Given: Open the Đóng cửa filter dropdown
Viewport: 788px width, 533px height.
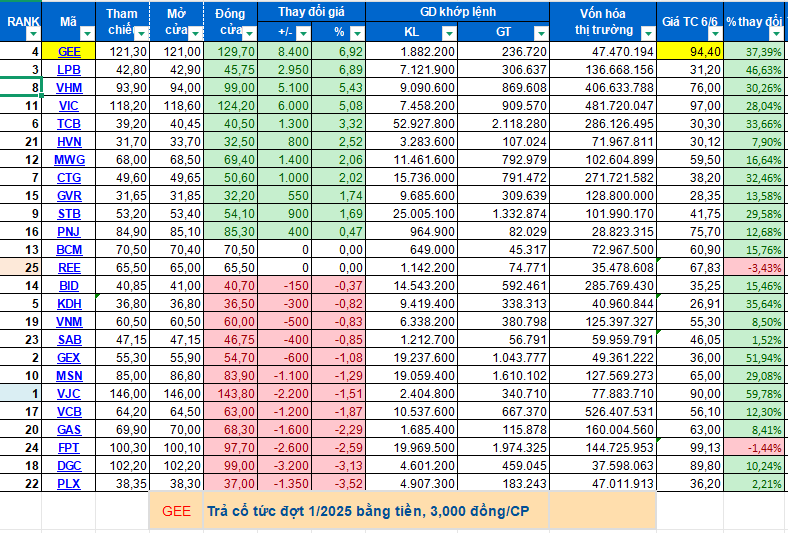Looking at the screenshot, I should tap(249, 34).
